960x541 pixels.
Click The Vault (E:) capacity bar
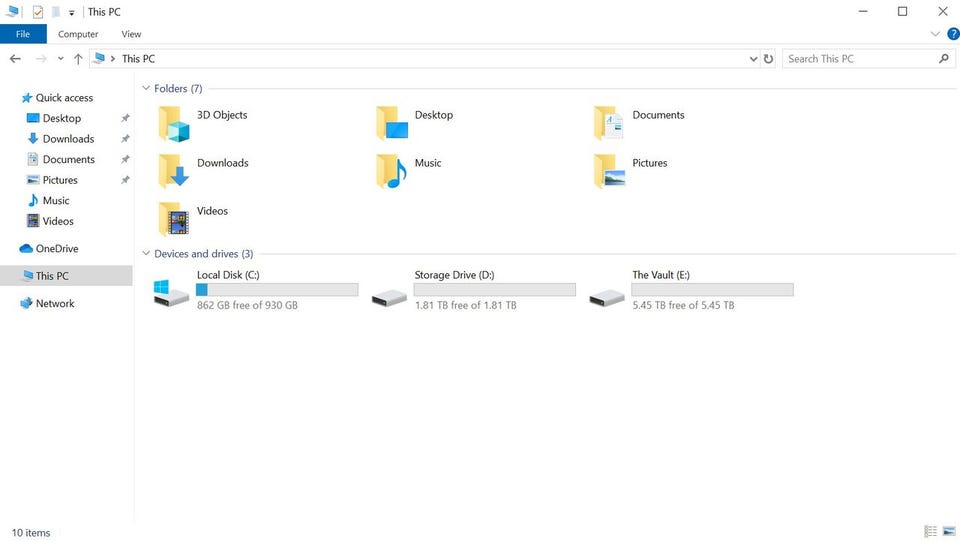(x=712, y=290)
